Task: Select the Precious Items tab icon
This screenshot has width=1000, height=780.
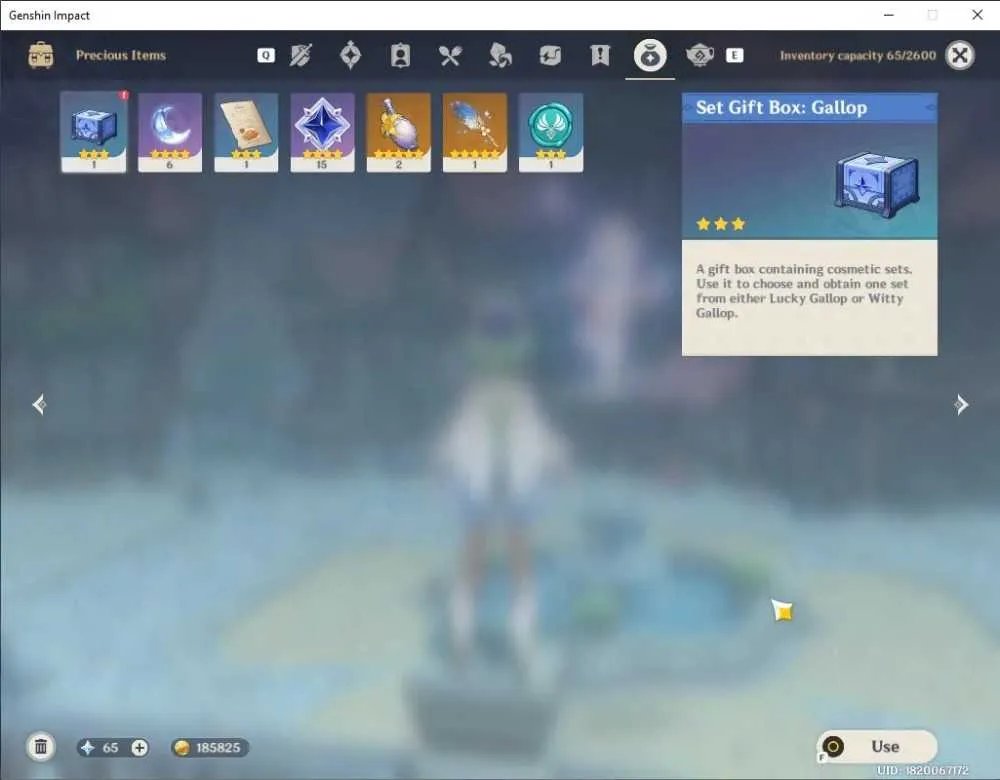Action: (650, 55)
